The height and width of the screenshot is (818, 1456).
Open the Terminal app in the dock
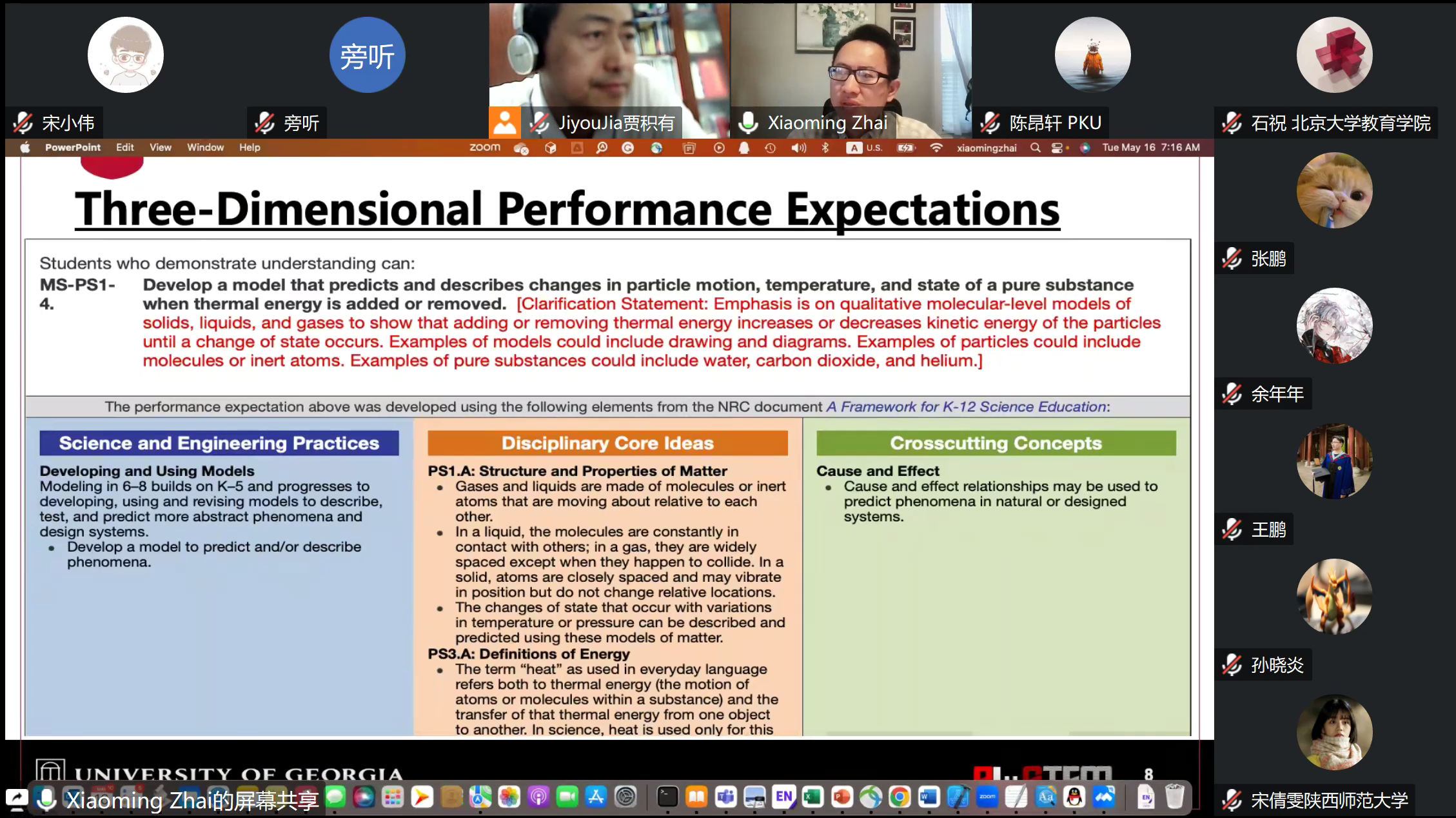pyautogui.click(x=667, y=798)
